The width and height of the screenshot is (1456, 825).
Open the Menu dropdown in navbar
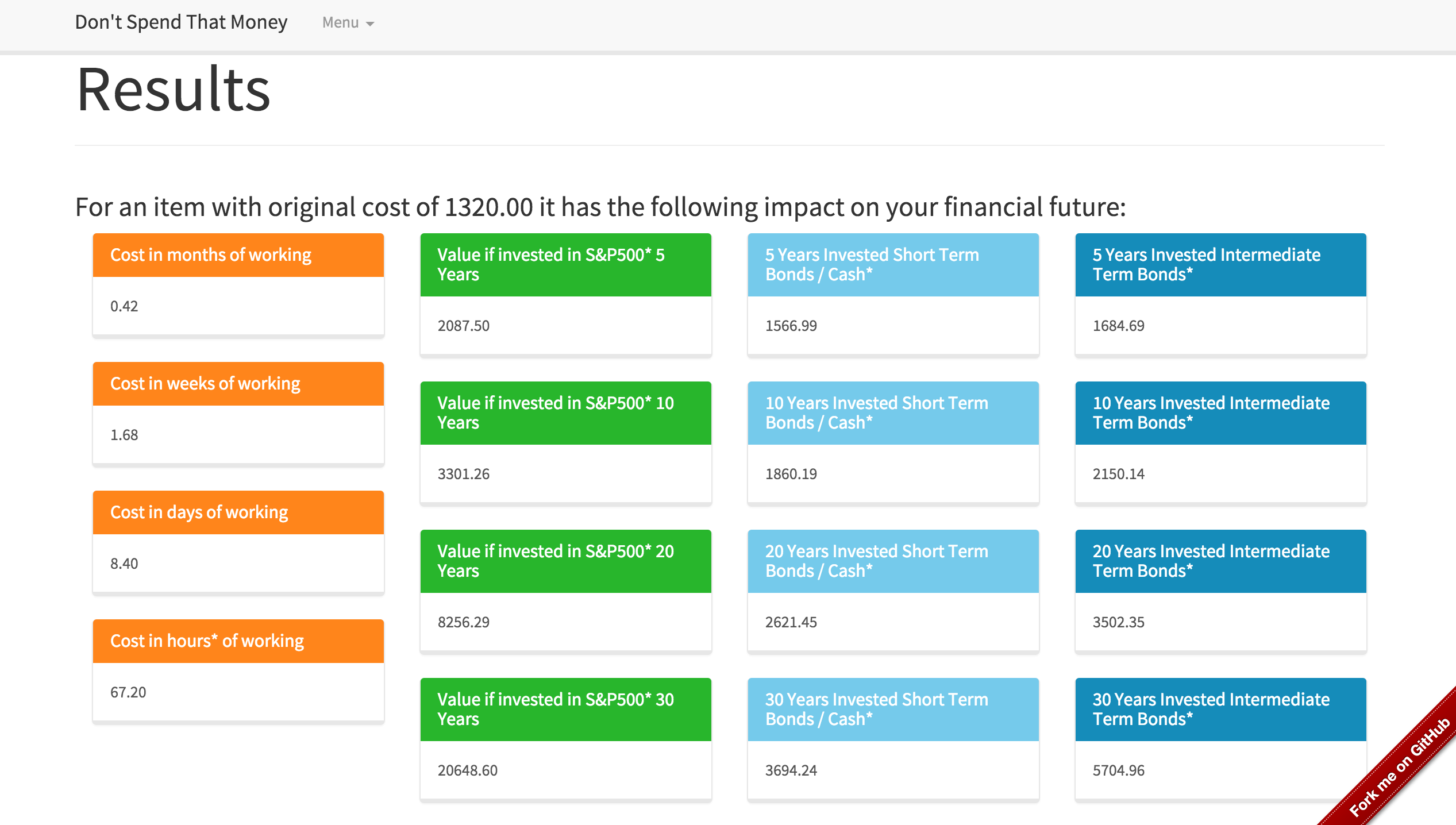(x=348, y=23)
